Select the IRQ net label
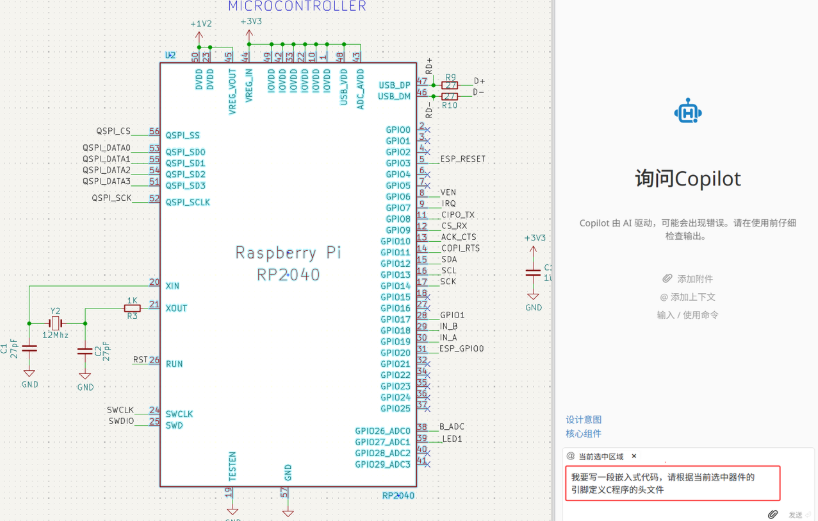The width and height of the screenshot is (818, 521). pos(449,203)
